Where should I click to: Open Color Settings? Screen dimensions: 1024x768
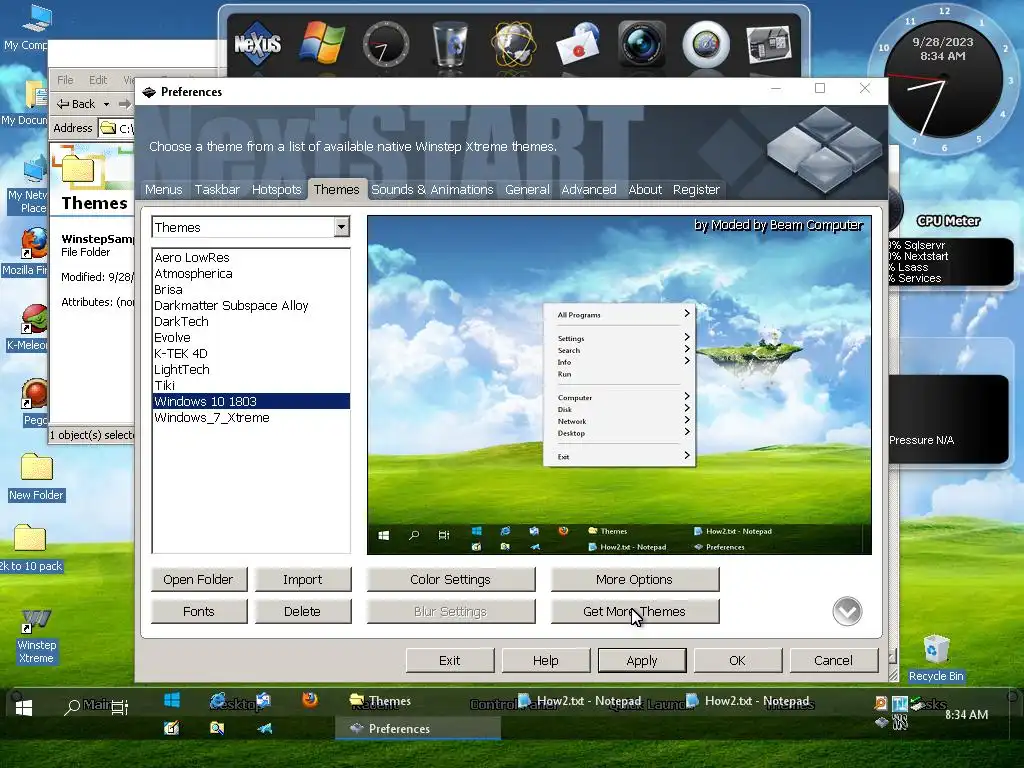451,579
